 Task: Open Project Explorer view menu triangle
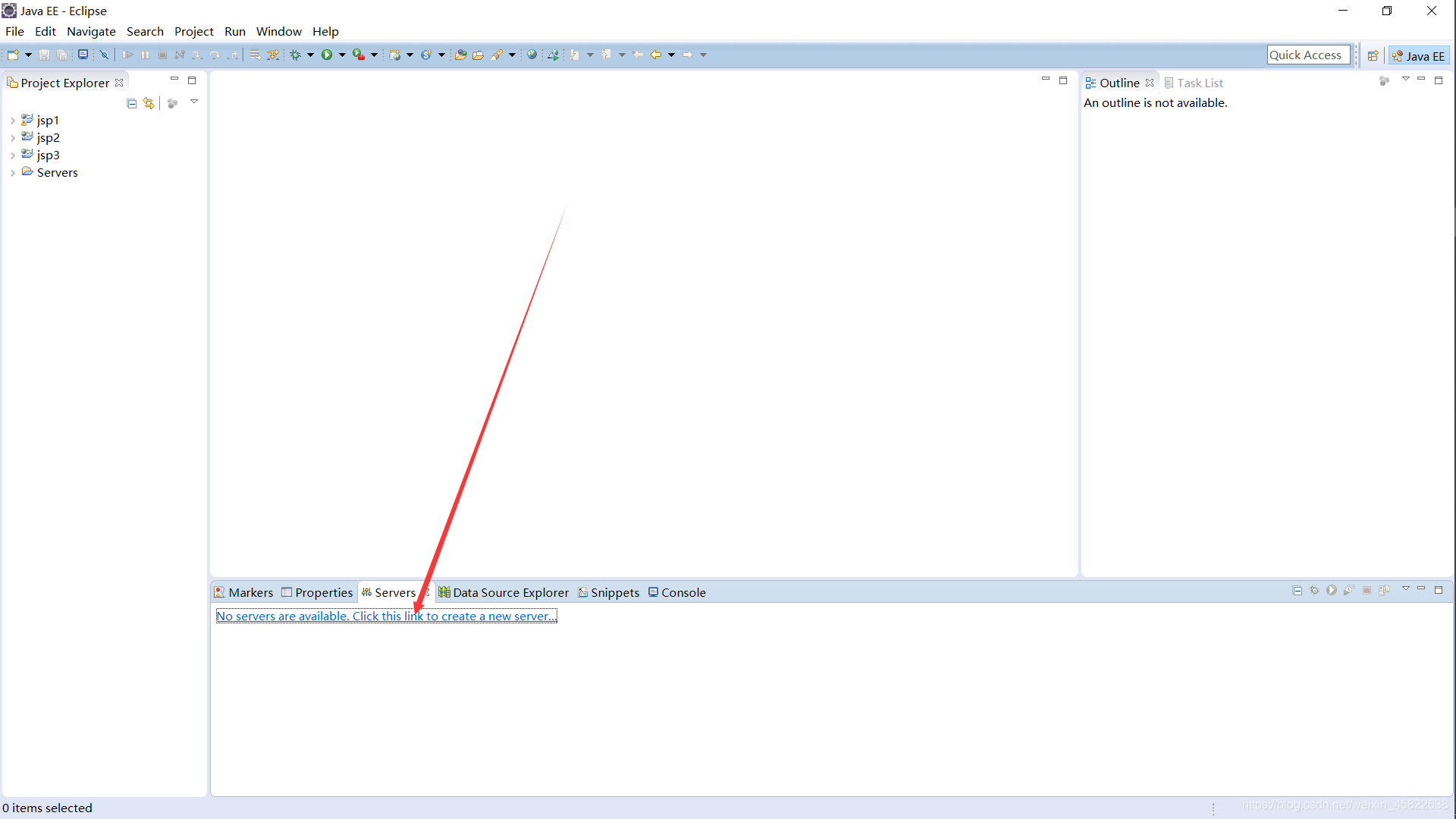[194, 102]
